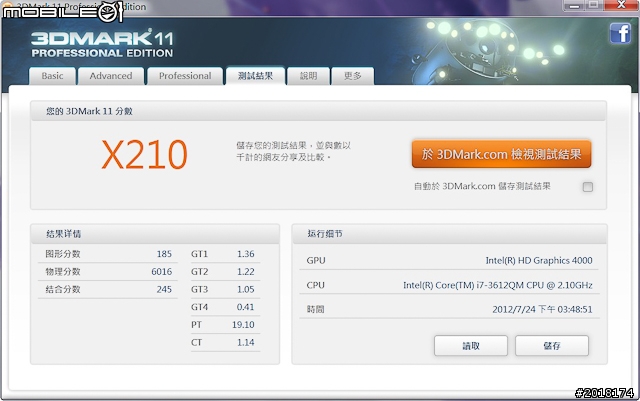Select the PT value 19.10

(243, 325)
